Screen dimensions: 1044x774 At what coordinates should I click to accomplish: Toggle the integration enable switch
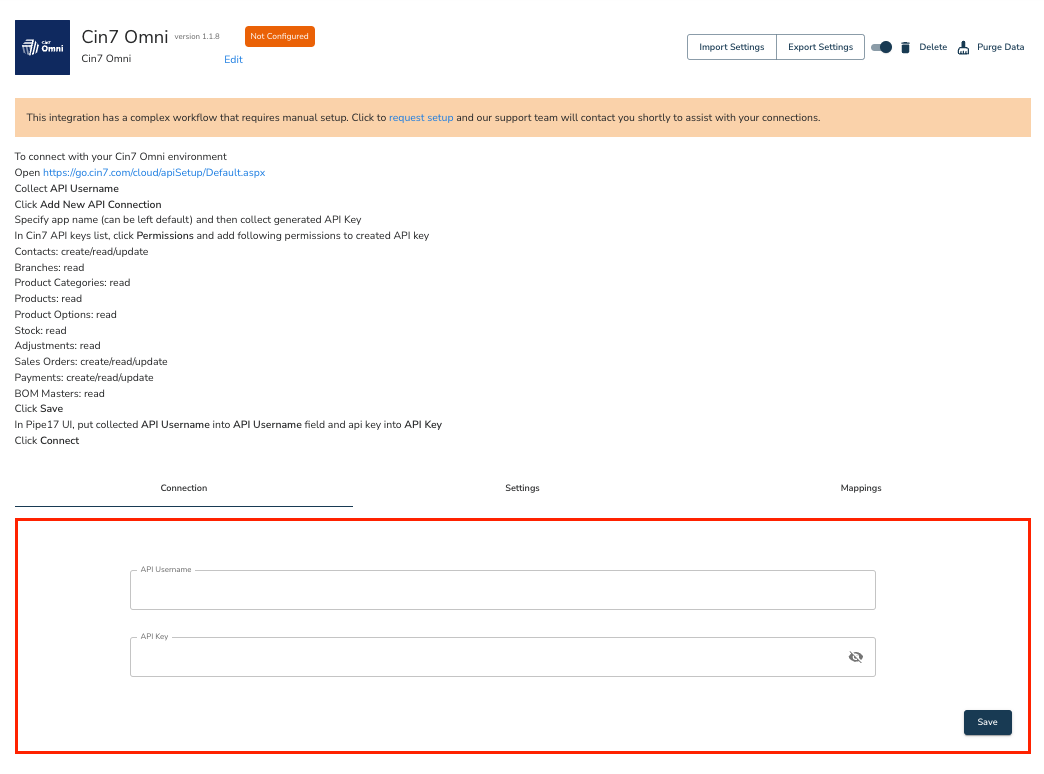click(x=882, y=47)
